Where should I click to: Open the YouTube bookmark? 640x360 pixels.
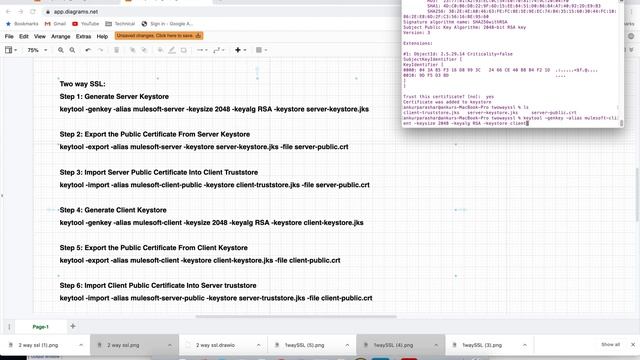coord(86,24)
